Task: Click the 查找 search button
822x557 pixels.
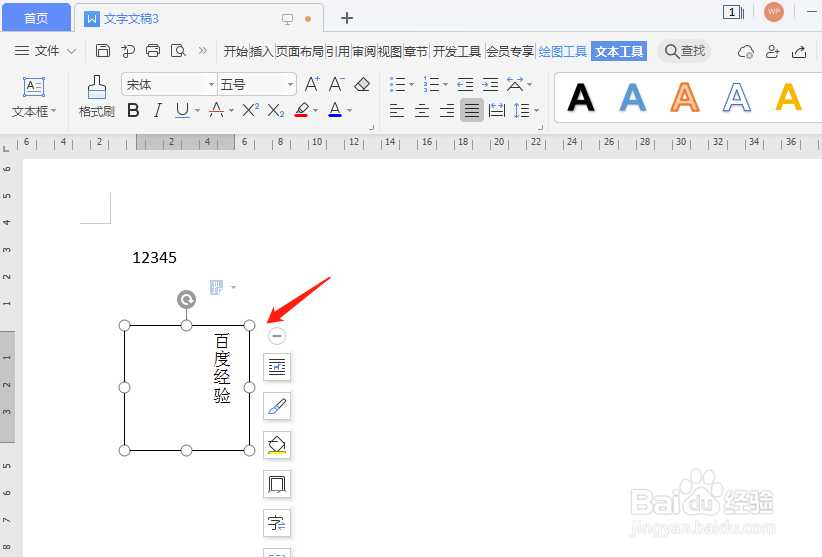Action: click(x=685, y=51)
